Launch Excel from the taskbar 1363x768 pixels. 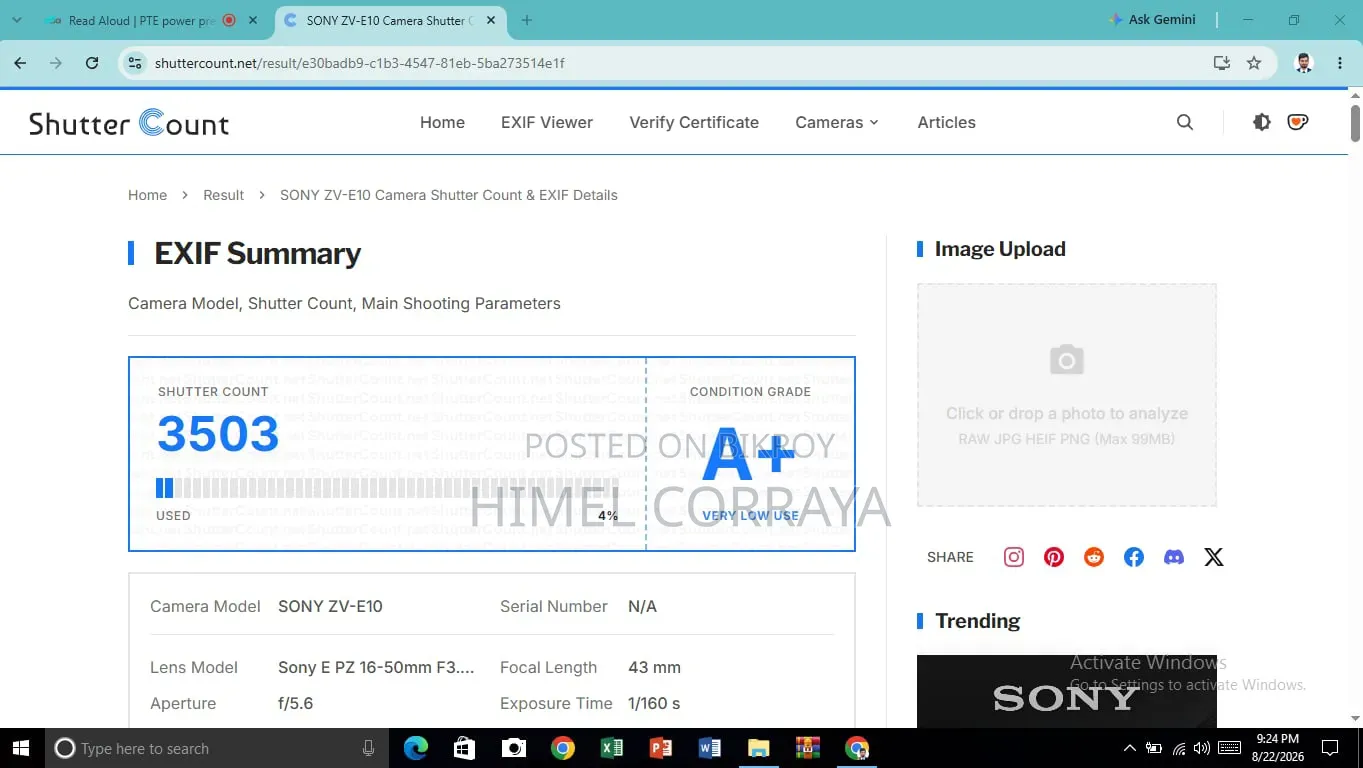612,748
